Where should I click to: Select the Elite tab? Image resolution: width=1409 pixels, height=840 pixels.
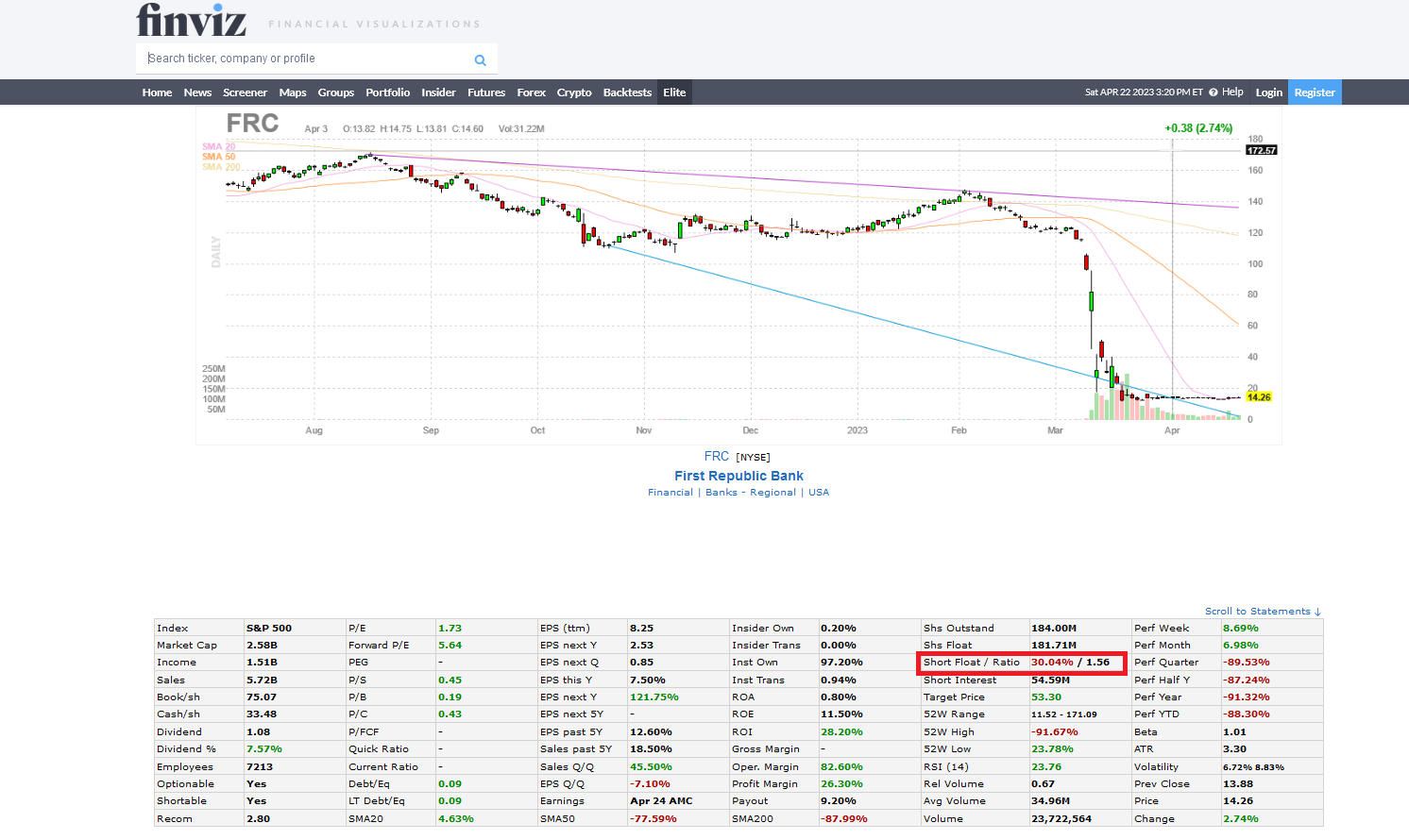click(674, 92)
